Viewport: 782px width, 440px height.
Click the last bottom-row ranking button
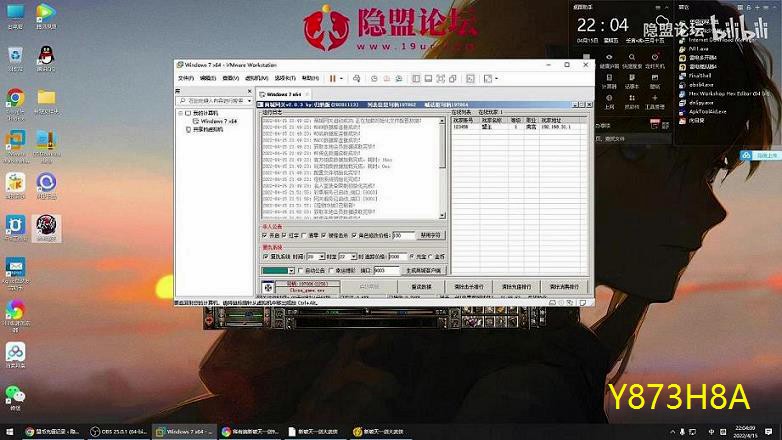point(564,287)
